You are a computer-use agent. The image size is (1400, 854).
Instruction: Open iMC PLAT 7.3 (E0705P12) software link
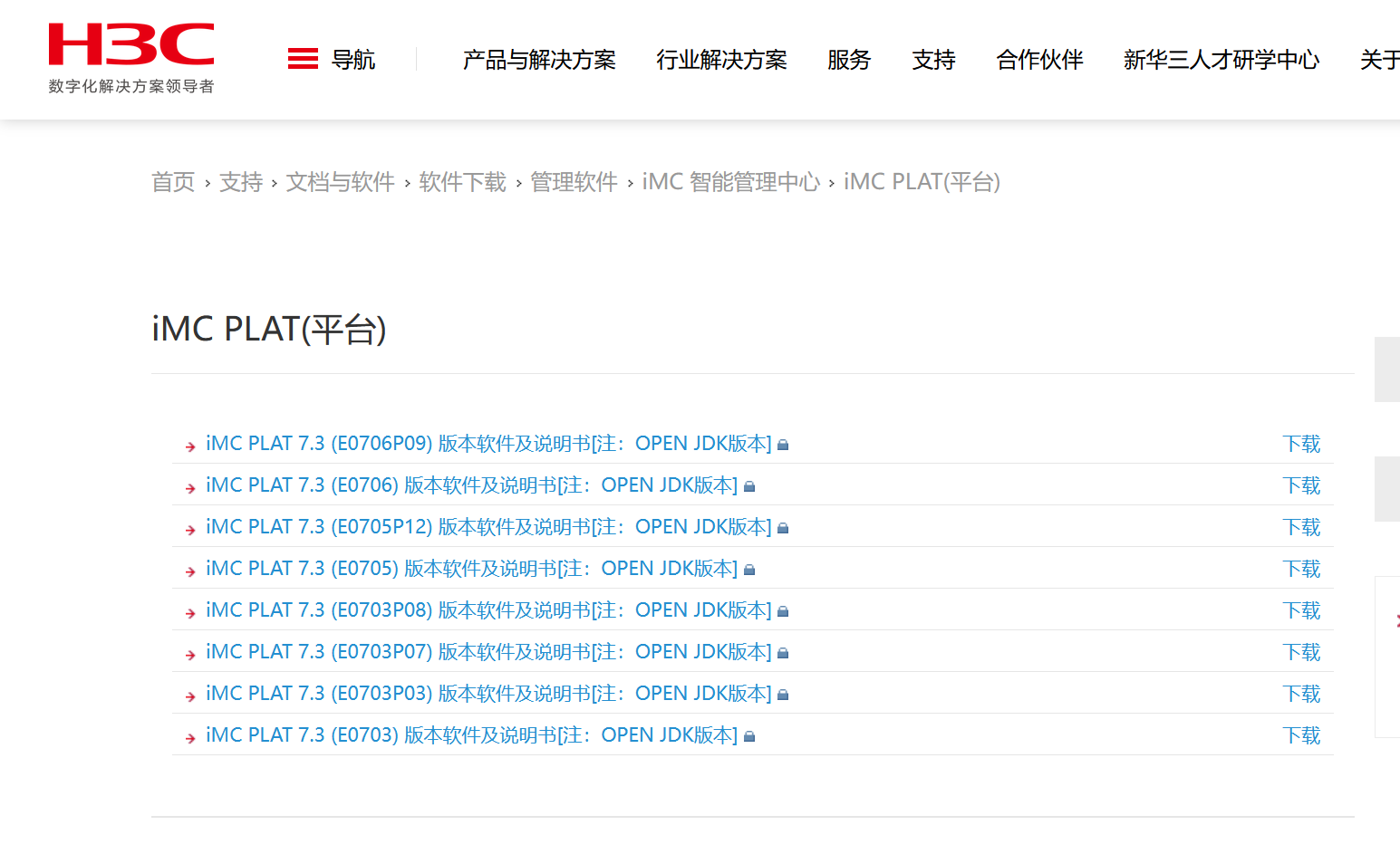[488, 527]
